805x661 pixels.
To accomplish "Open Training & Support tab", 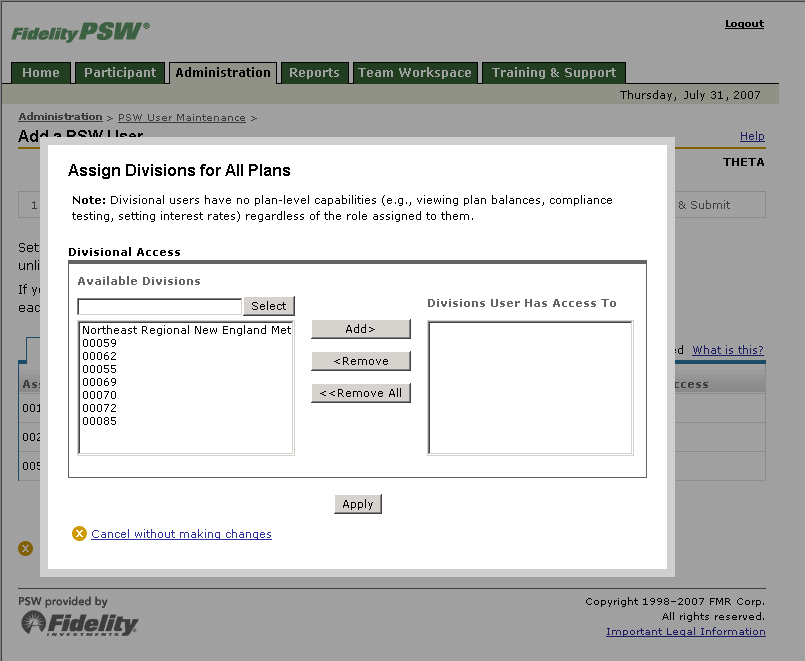I will (x=554, y=73).
